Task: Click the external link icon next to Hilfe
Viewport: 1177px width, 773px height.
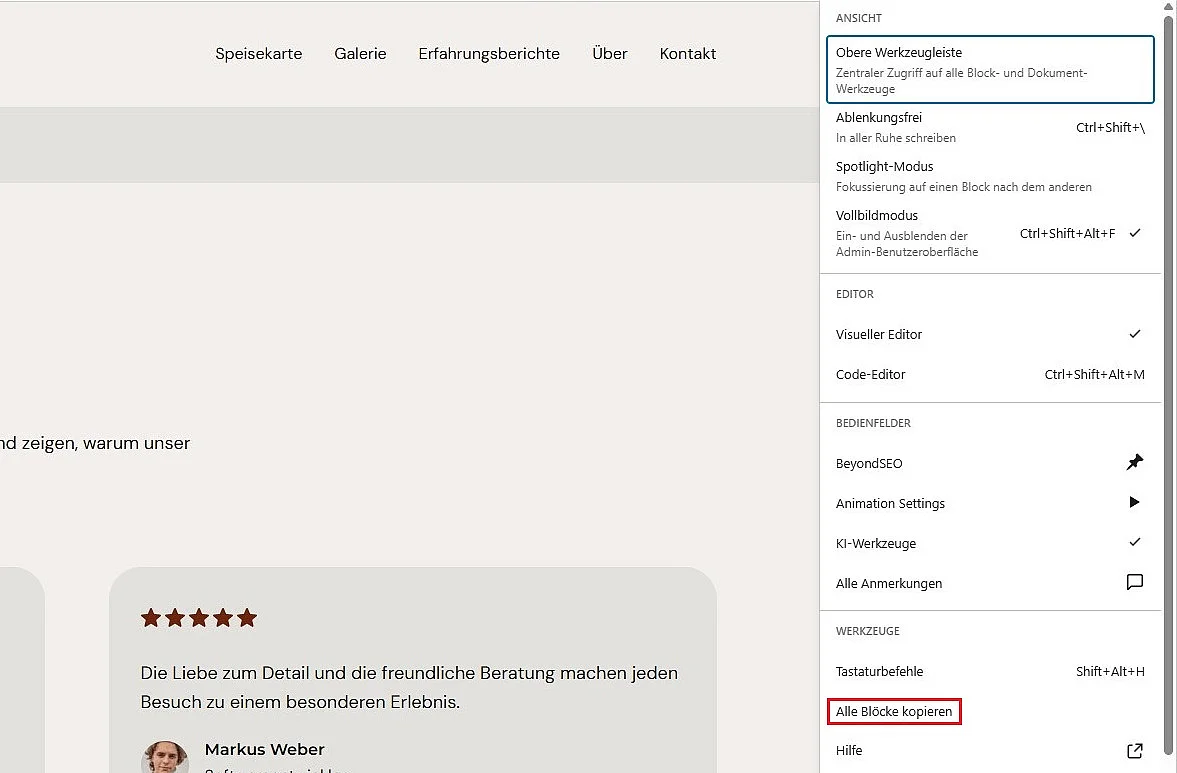Action: [1135, 750]
